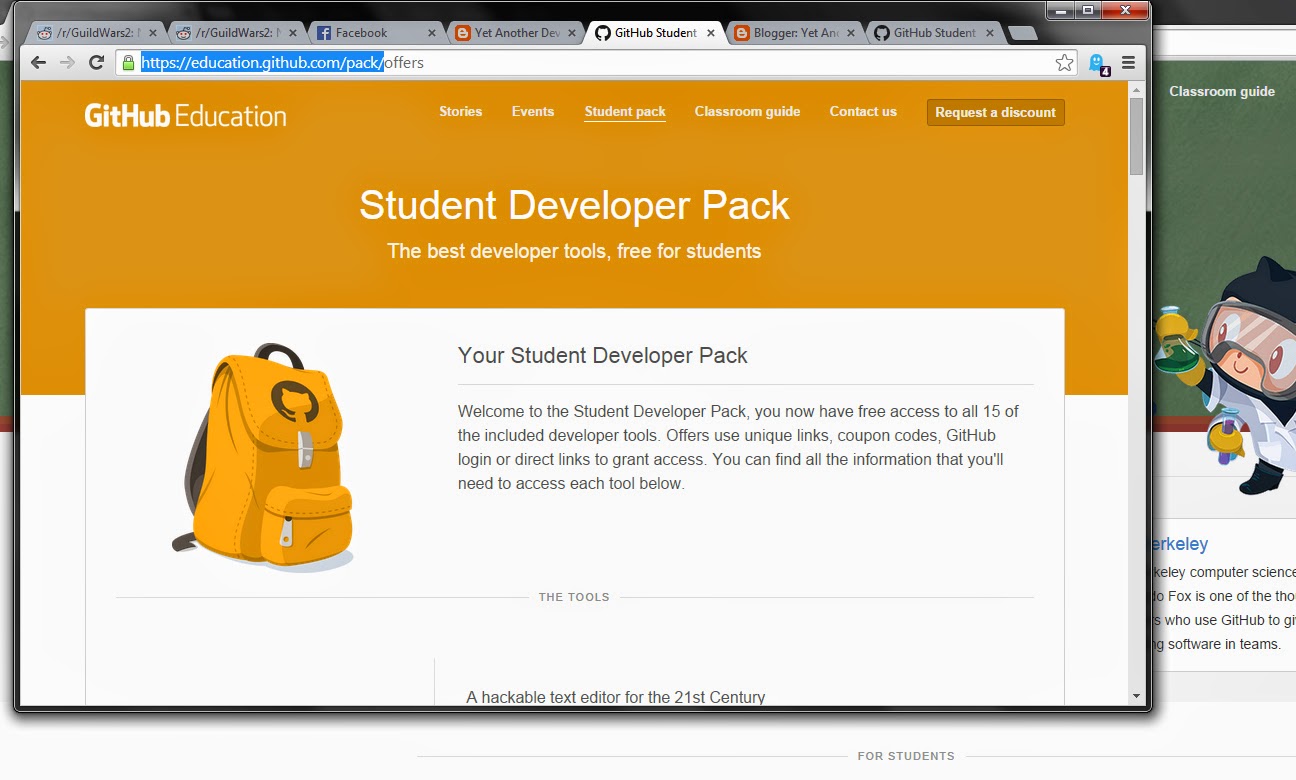Reload the page with the refresh icon

pos(96,62)
